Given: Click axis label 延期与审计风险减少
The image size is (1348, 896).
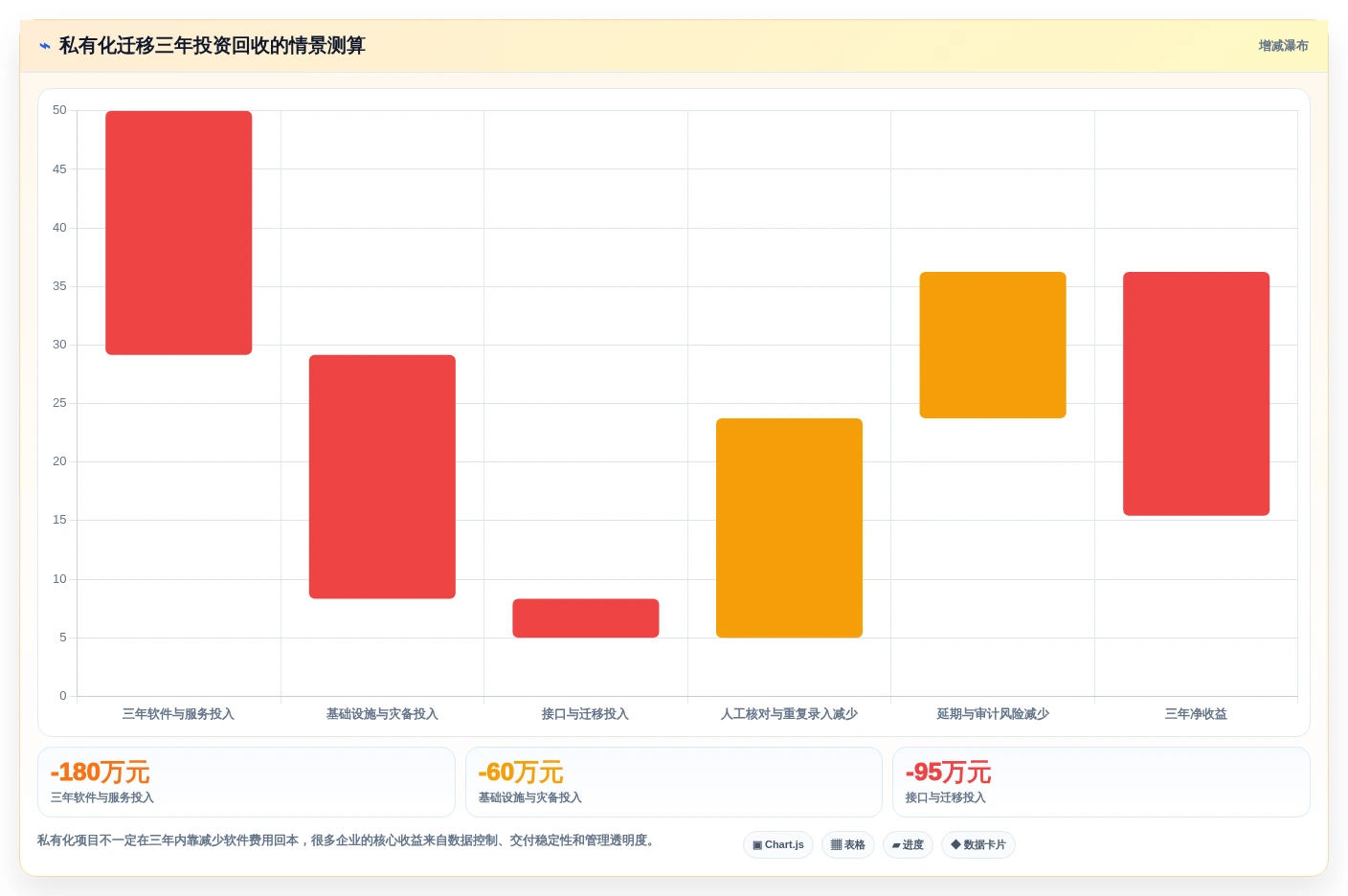Looking at the screenshot, I should (993, 714).
